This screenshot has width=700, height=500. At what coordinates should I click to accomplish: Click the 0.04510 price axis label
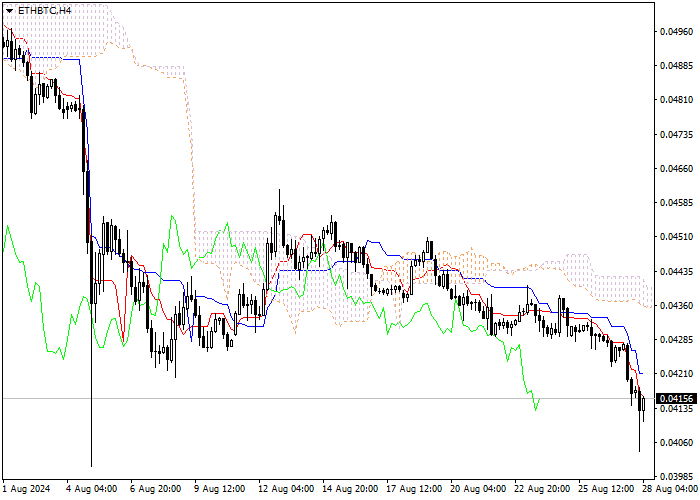coord(677,237)
